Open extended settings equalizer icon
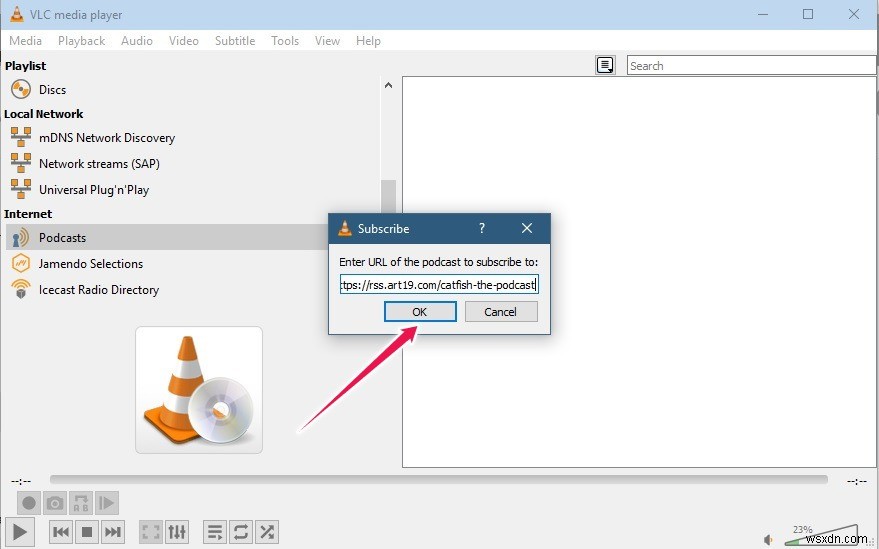Image resolution: width=879 pixels, height=549 pixels. tap(177, 532)
